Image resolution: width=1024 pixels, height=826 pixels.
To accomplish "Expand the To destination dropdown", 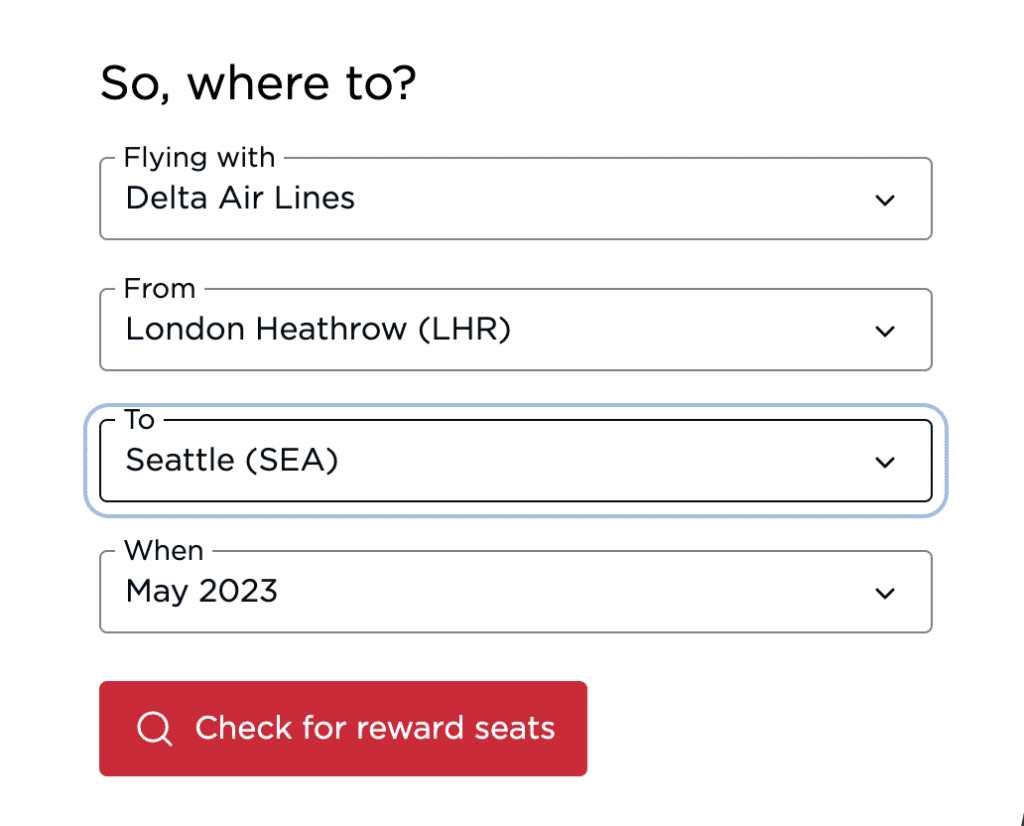I will 516,461.
